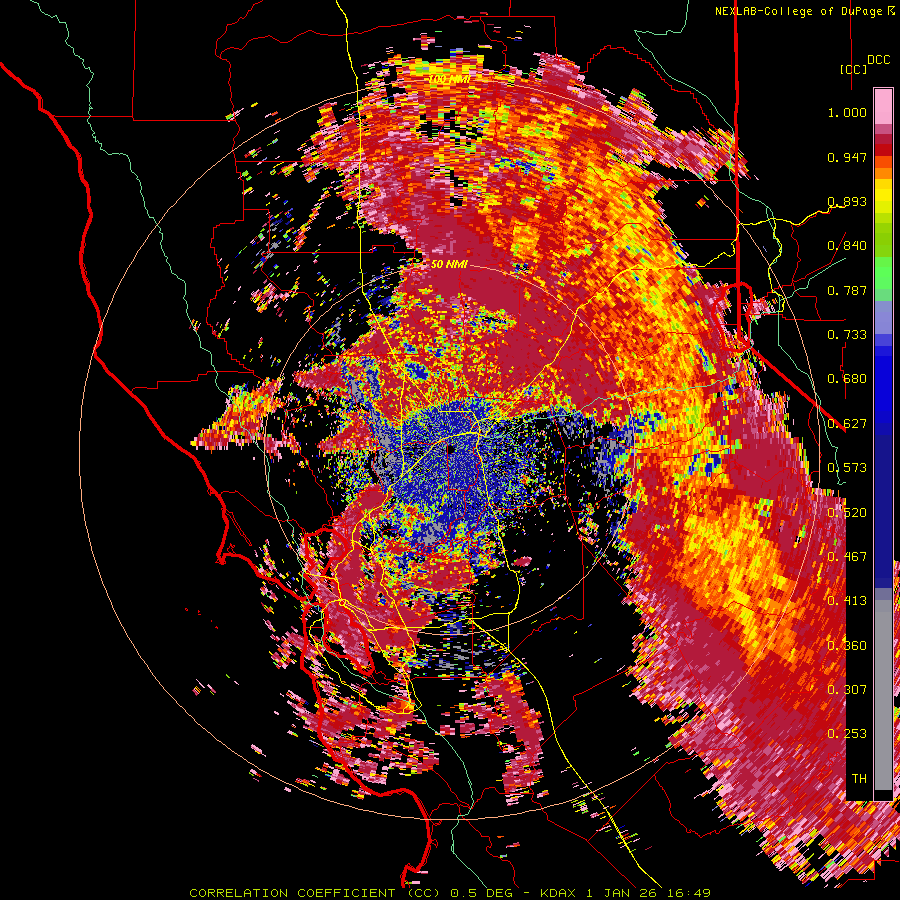Select the TH label at scale bottom
The height and width of the screenshot is (900, 900).
(859, 779)
